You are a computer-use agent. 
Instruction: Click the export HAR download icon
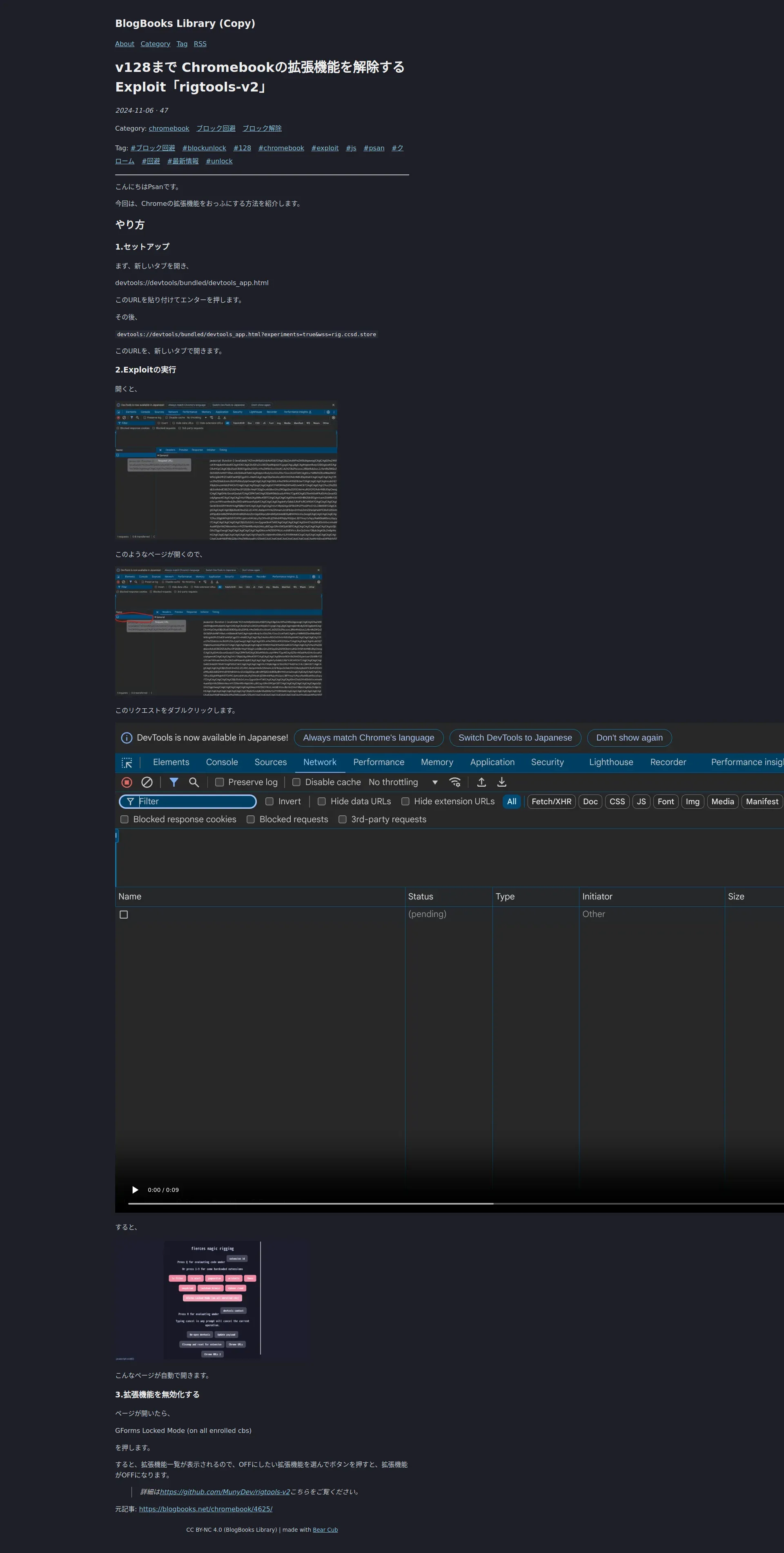(501, 782)
